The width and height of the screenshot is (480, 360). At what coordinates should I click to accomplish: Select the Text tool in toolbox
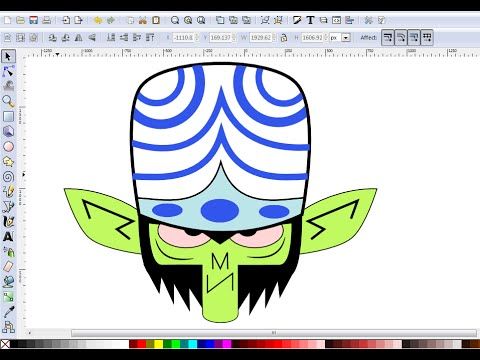pyautogui.click(x=8, y=237)
